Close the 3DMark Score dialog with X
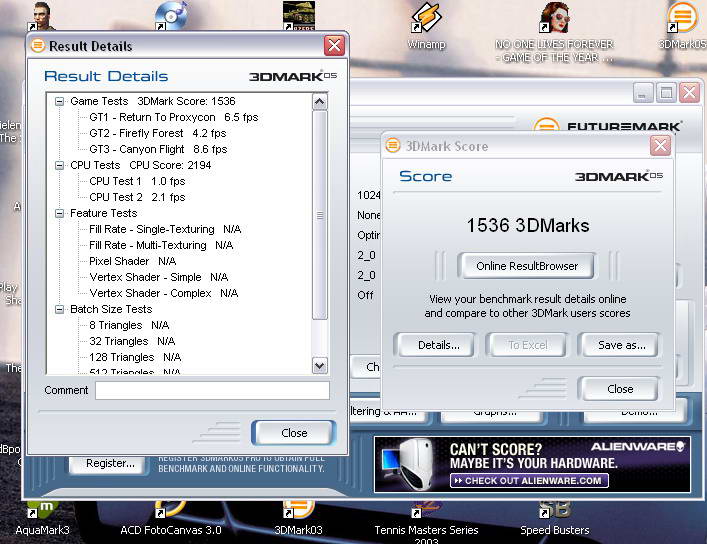The height and width of the screenshot is (544, 707). point(661,145)
